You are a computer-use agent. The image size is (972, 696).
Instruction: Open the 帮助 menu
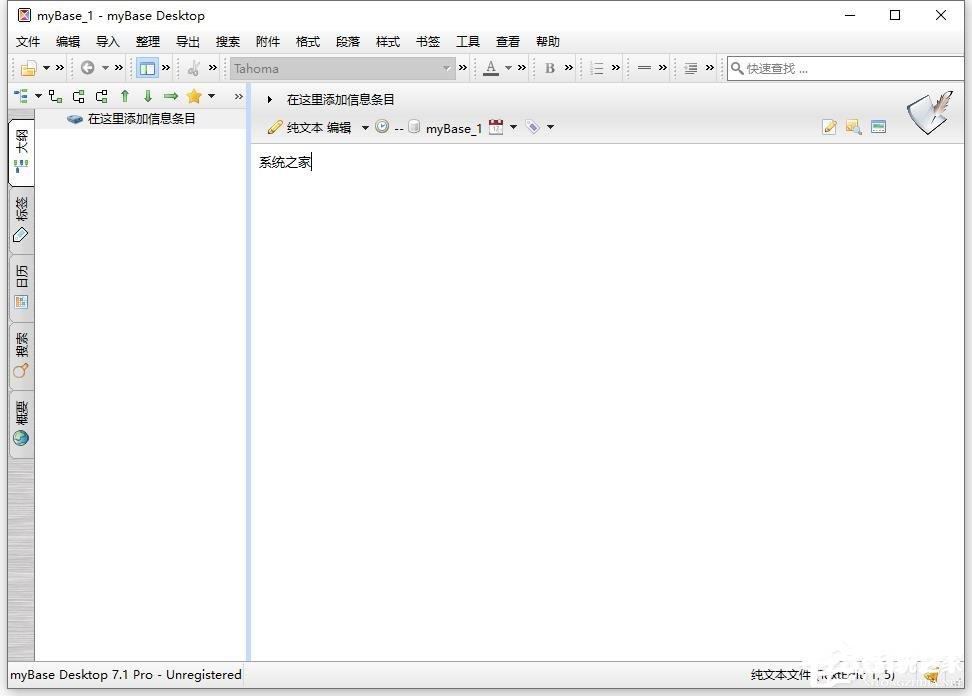pyautogui.click(x=548, y=42)
